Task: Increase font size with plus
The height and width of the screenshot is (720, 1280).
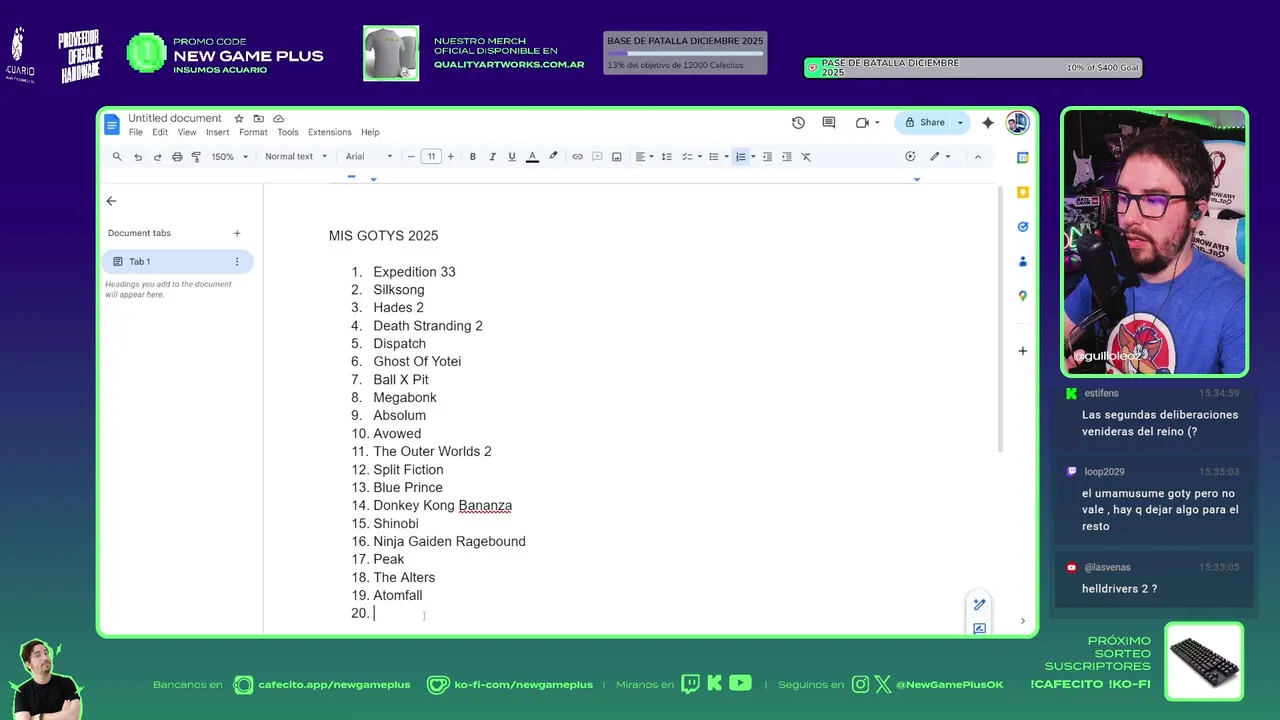Action: click(x=451, y=156)
